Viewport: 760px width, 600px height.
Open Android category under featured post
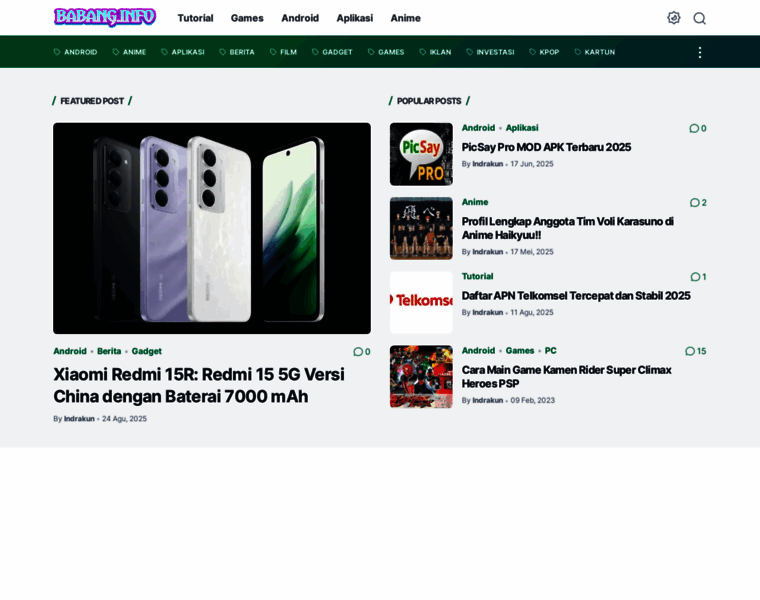(70, 351)
